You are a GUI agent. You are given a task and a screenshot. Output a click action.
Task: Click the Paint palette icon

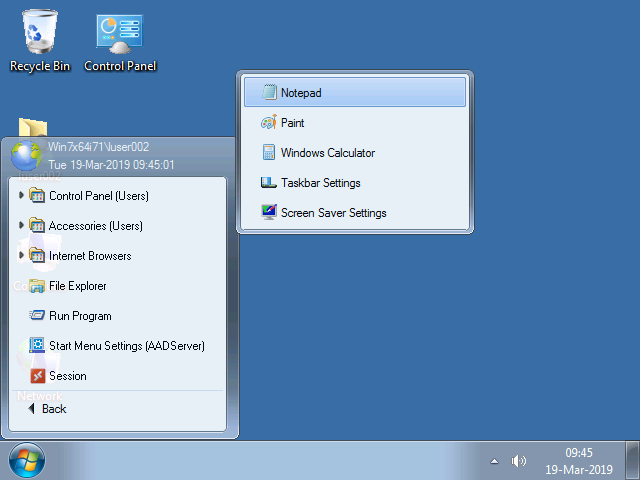(x=268, y=123)
